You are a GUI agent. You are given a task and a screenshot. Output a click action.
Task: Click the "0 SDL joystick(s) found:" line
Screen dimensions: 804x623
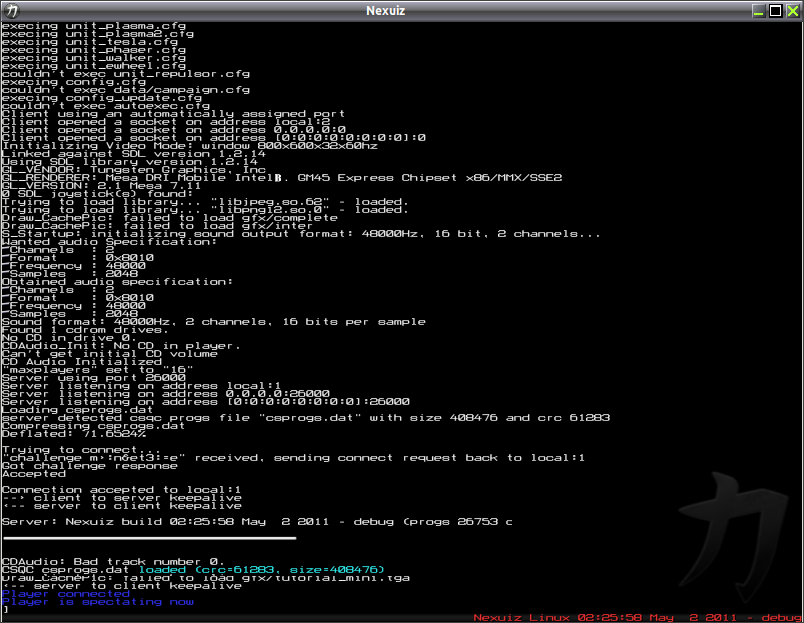[97, 194]
